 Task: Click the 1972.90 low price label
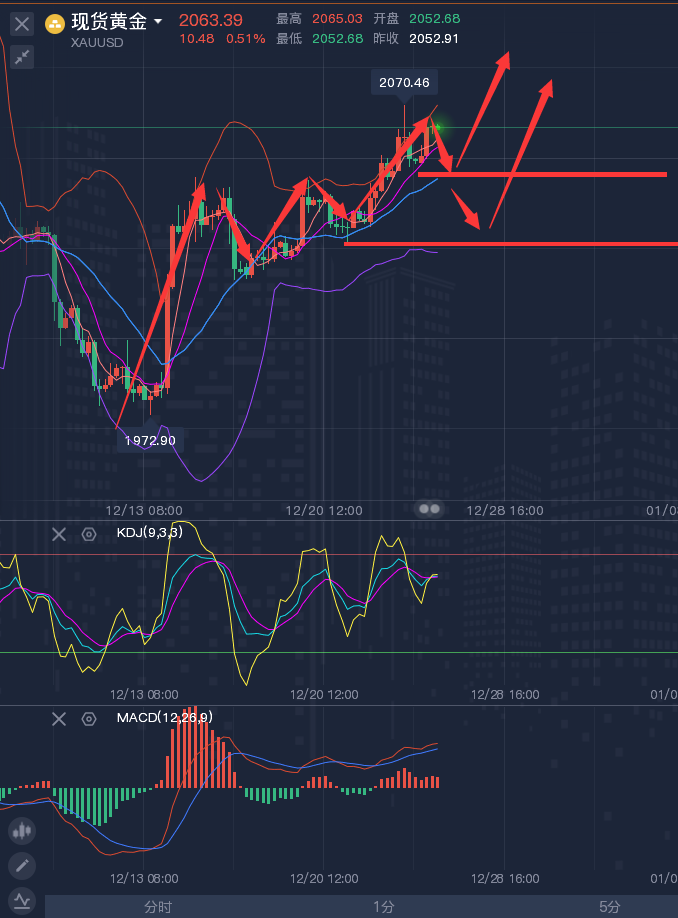150,440
